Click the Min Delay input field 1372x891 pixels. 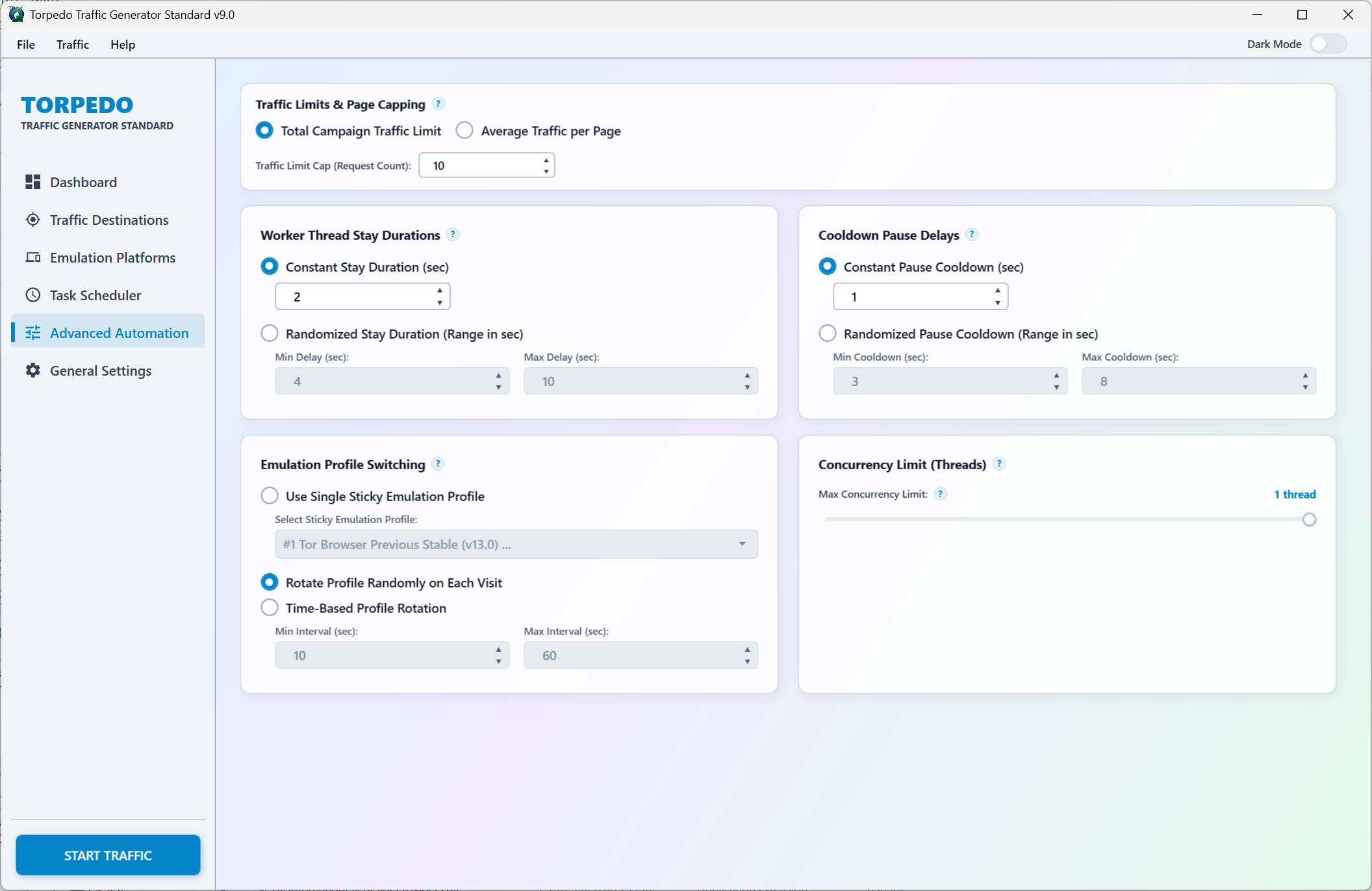pos(392,381)
